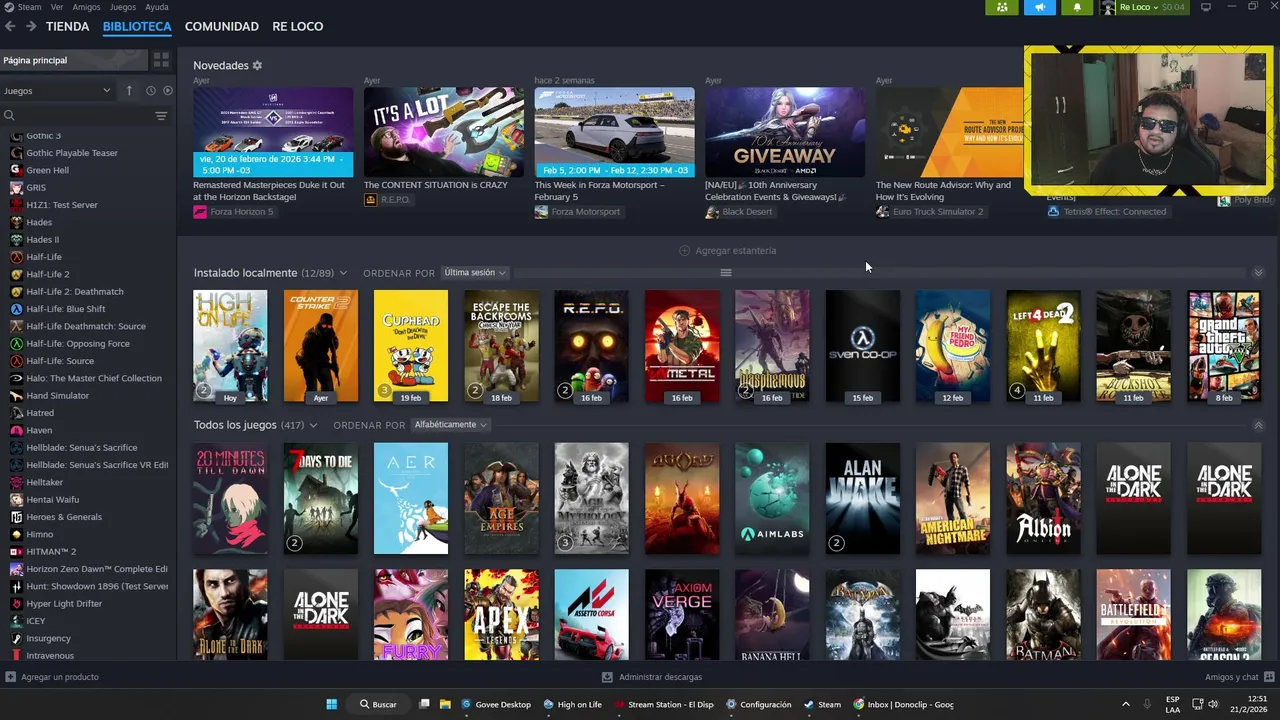Screen dimensions: 1280x720
Task: Switch to the TIENDA tab
Action: click(x=68, y=26)
